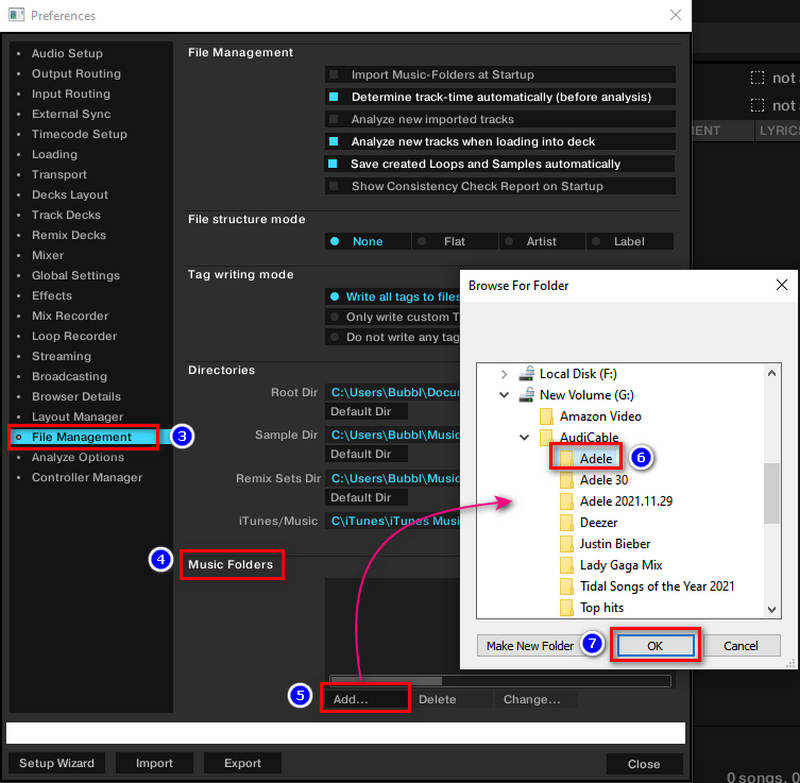Click the Preferences window app icon

click(16, 15)
